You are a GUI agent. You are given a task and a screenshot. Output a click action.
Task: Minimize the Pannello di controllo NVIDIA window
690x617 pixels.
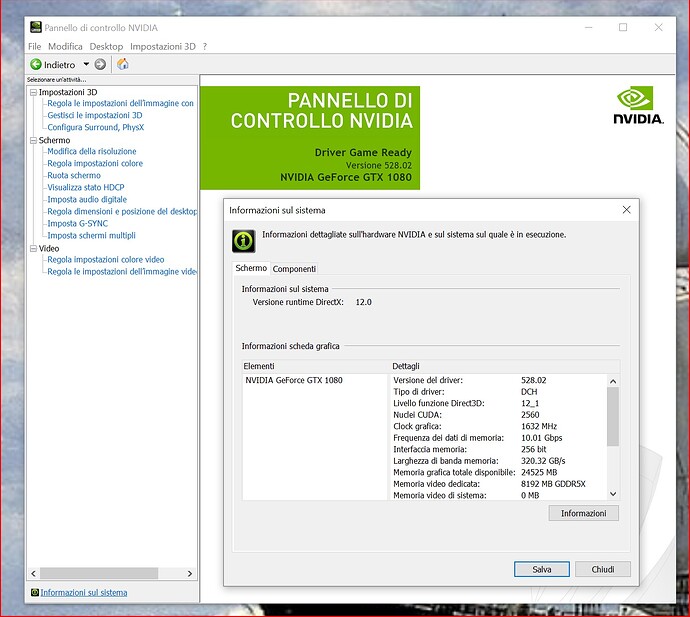tap(588, 27)
